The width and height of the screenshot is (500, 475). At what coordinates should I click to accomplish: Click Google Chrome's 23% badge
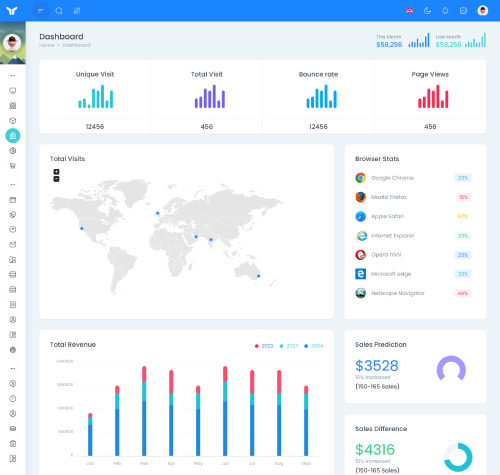[463, 178]
